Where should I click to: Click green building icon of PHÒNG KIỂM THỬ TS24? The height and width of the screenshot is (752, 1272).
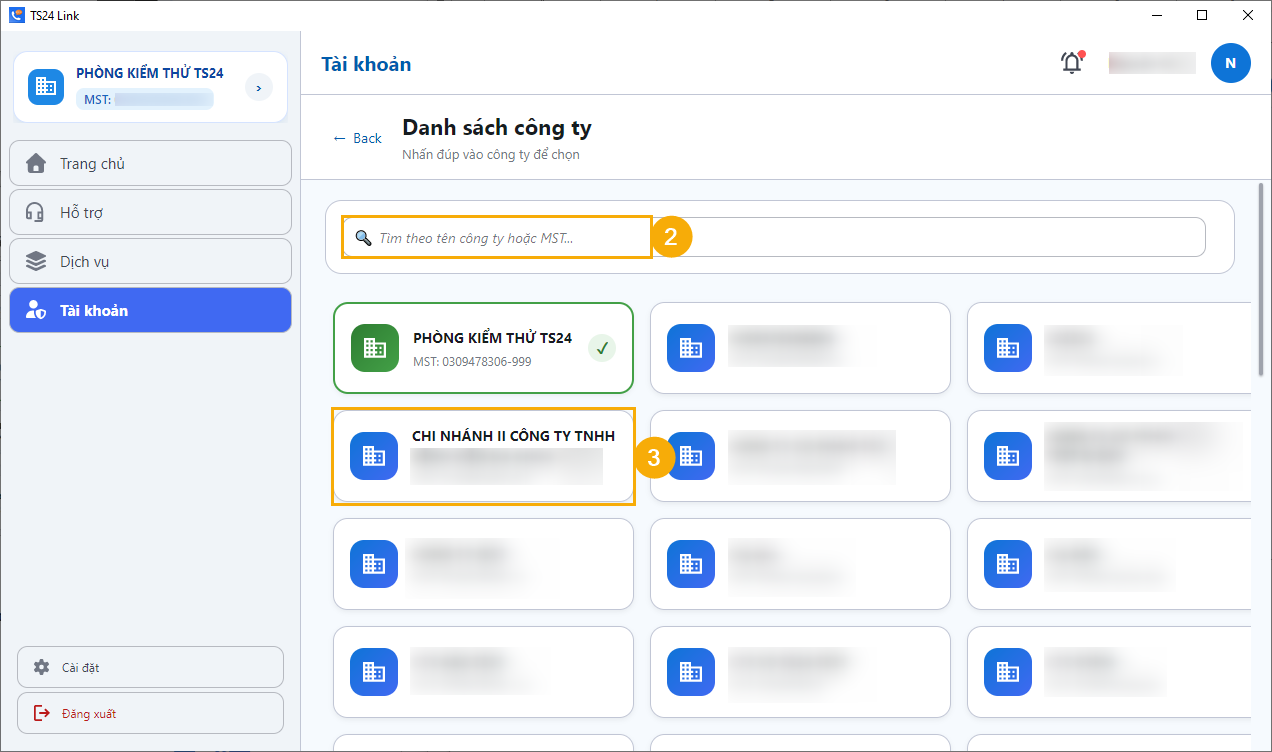point(375,348)
